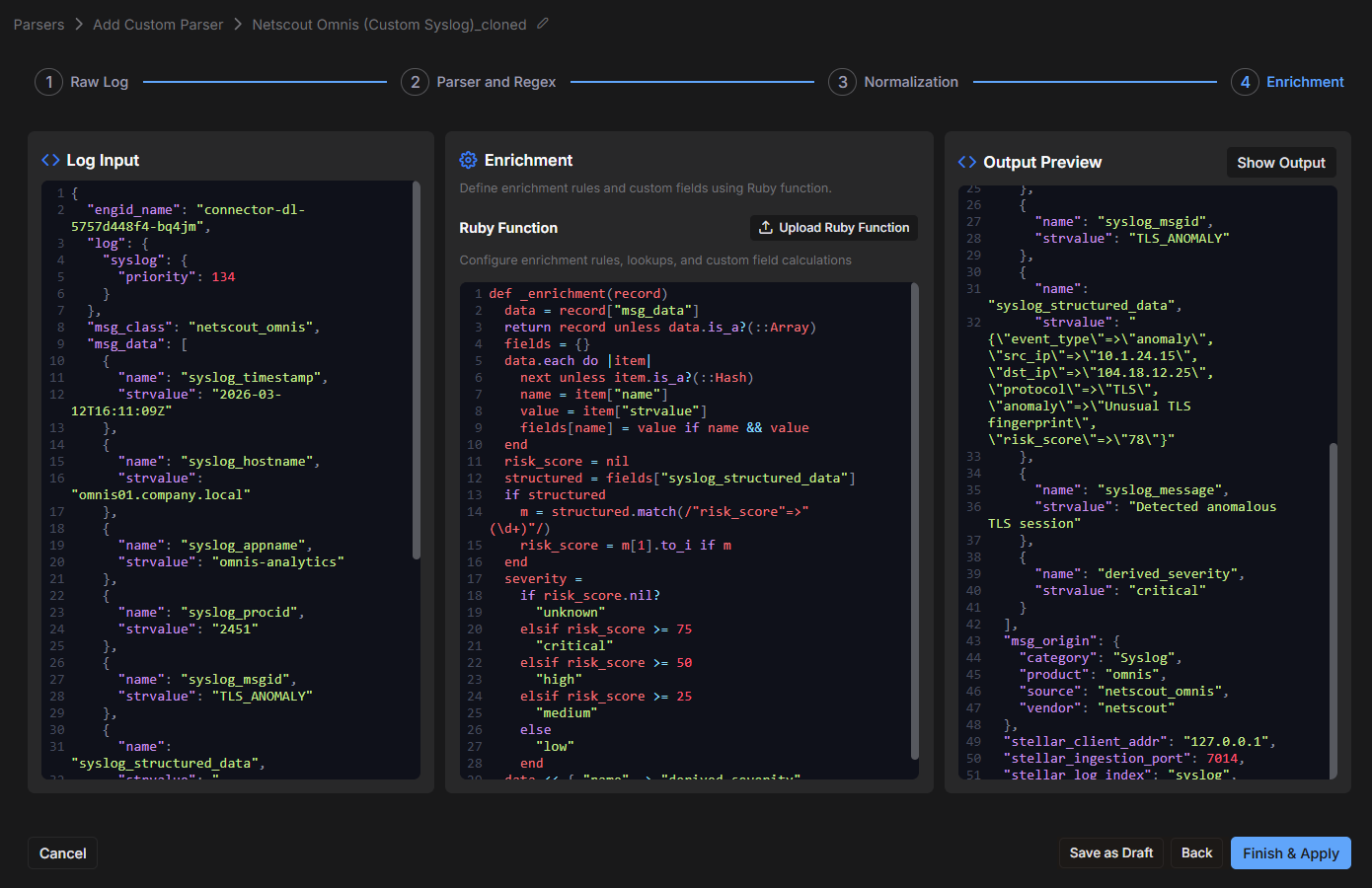Click the "critical" string on editor line 21
Image resolution: width=1372 pixels, height=888 pixels.
pos(574,646)
